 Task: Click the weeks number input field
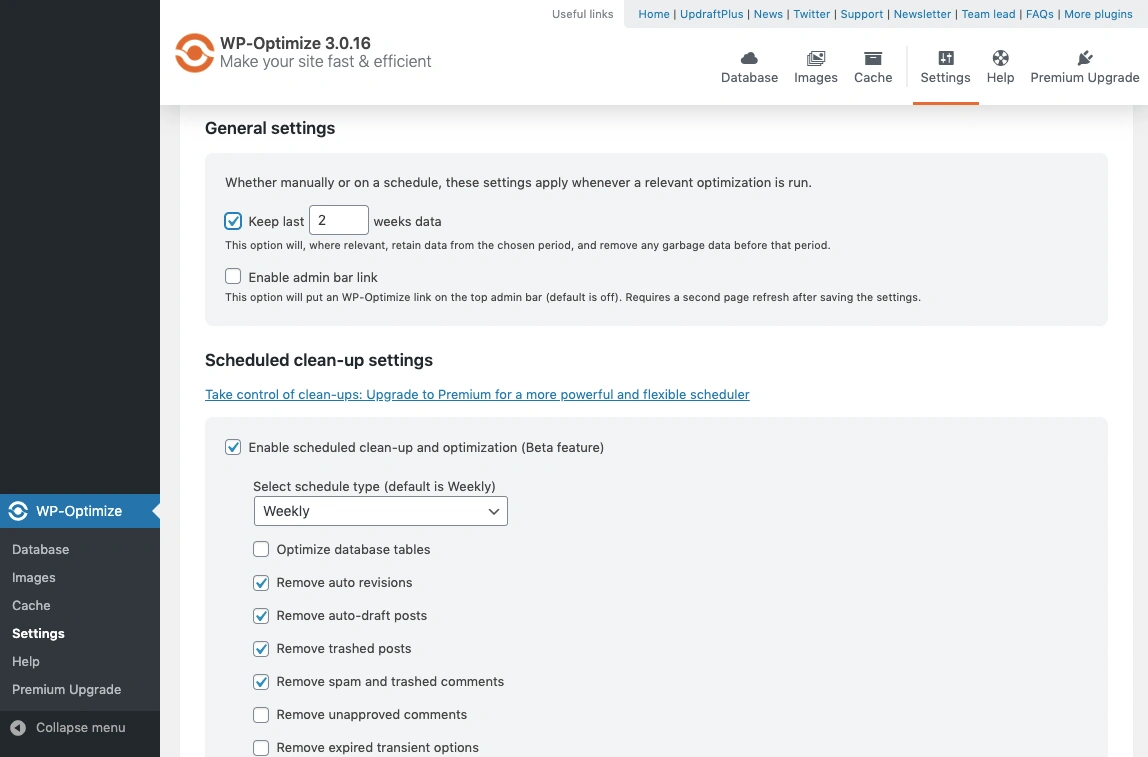point(338,221)
